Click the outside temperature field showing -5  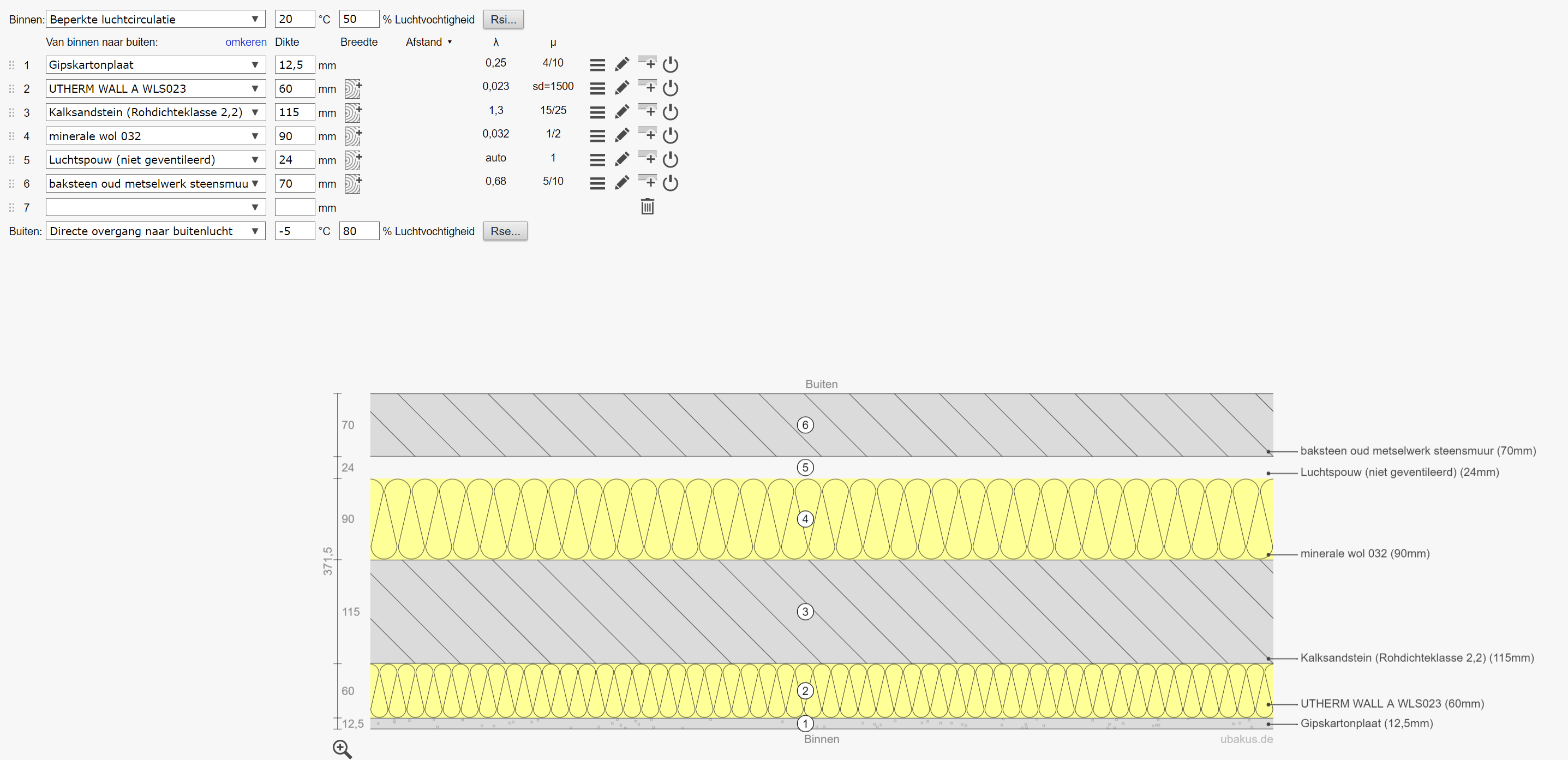(294, 231)
